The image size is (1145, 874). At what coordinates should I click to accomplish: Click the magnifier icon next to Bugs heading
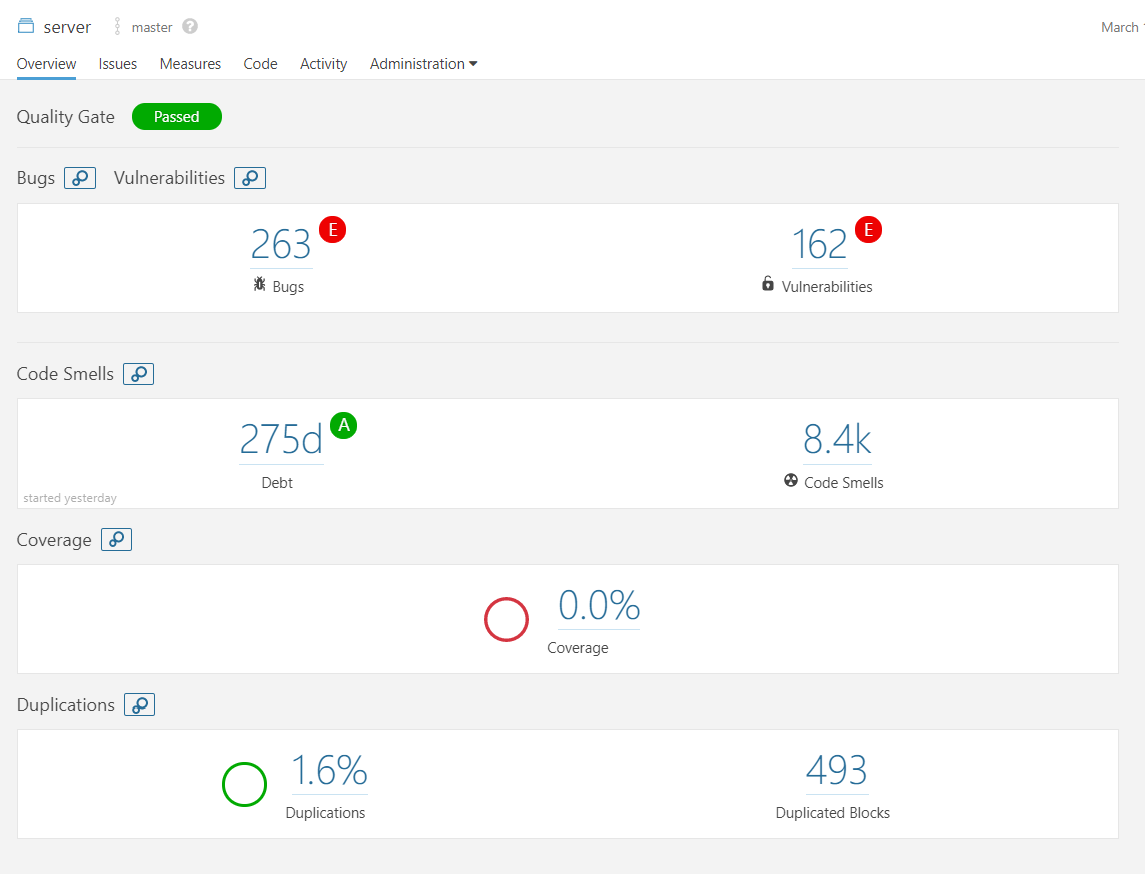tap(80, 178)
